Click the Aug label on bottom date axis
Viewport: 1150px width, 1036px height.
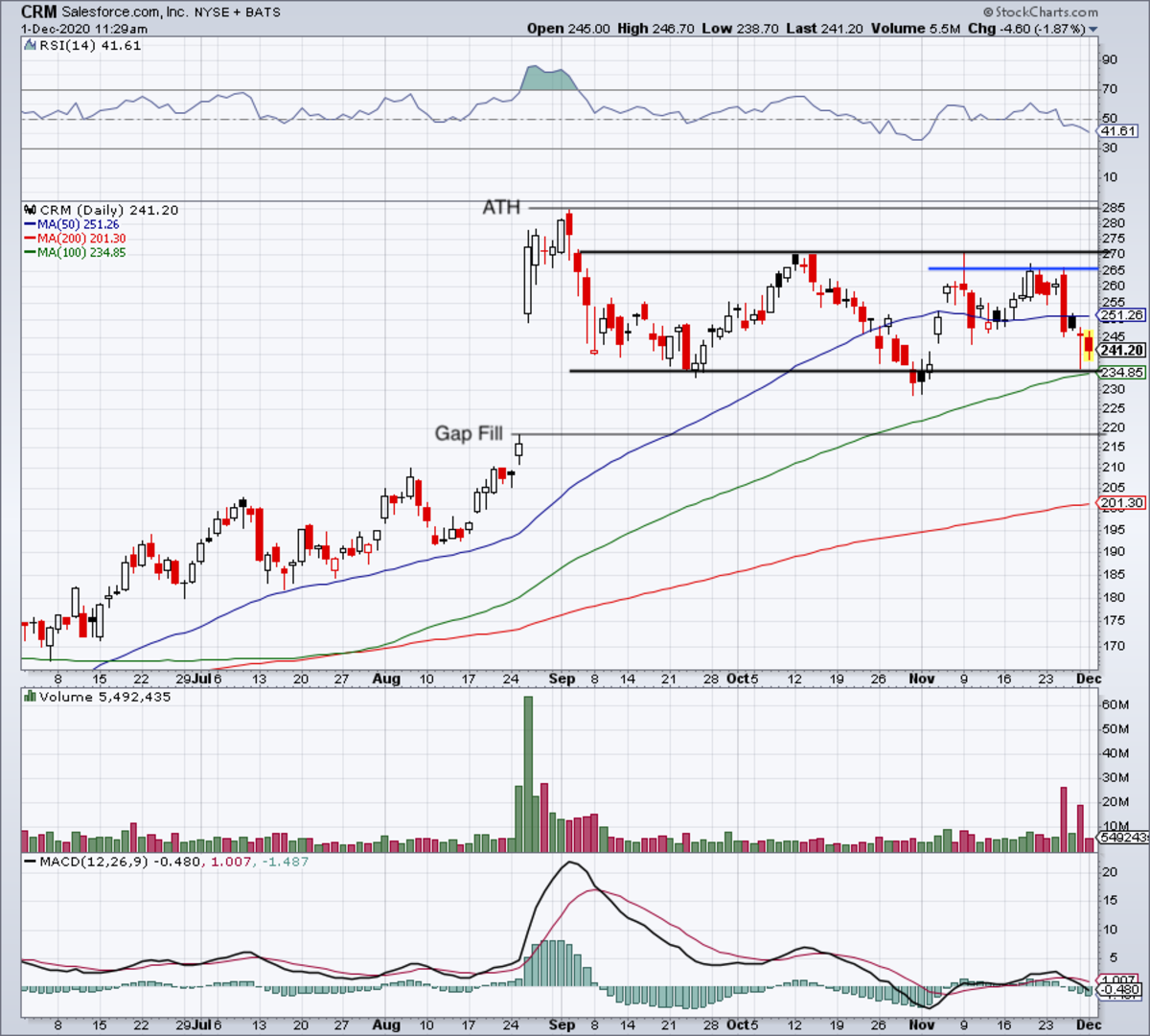[x=386, y=1024]
